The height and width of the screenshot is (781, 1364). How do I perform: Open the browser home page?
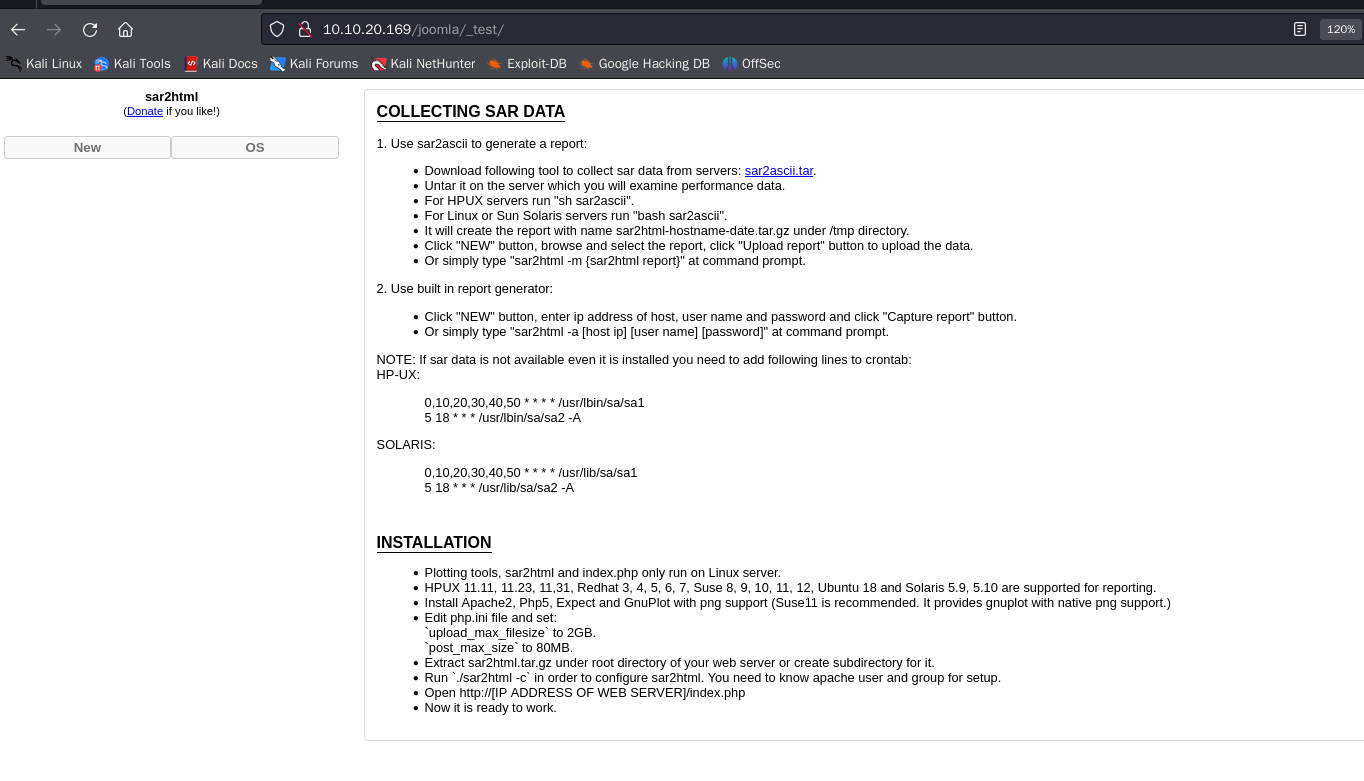tap(125, 29)
